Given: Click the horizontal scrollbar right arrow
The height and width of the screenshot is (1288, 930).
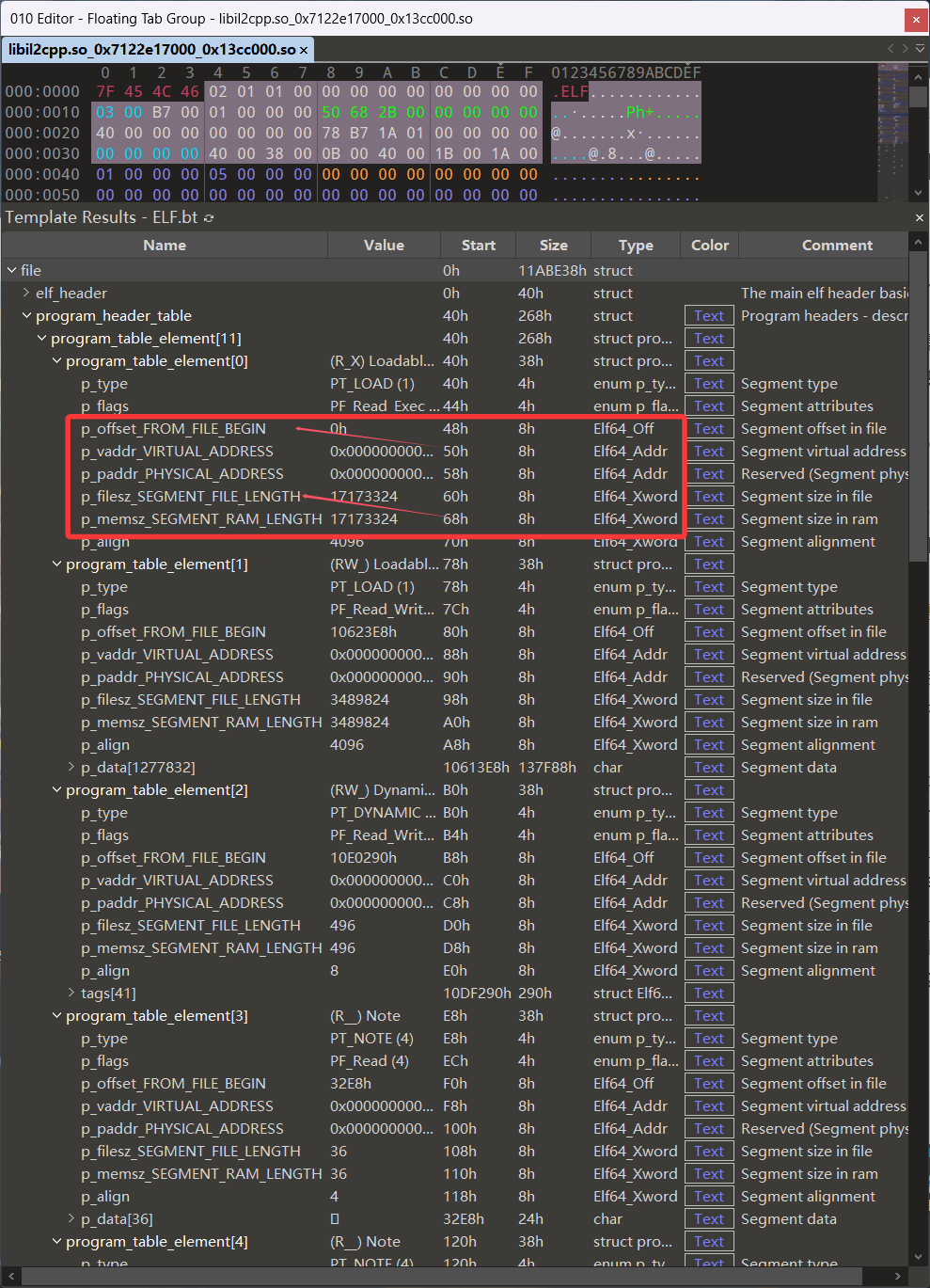Looking at the screenshot, I should click(898, 1277).
